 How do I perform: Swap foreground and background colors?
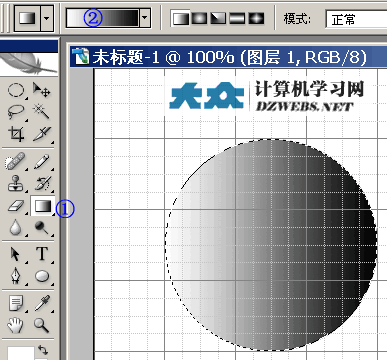tap(43, 350)
